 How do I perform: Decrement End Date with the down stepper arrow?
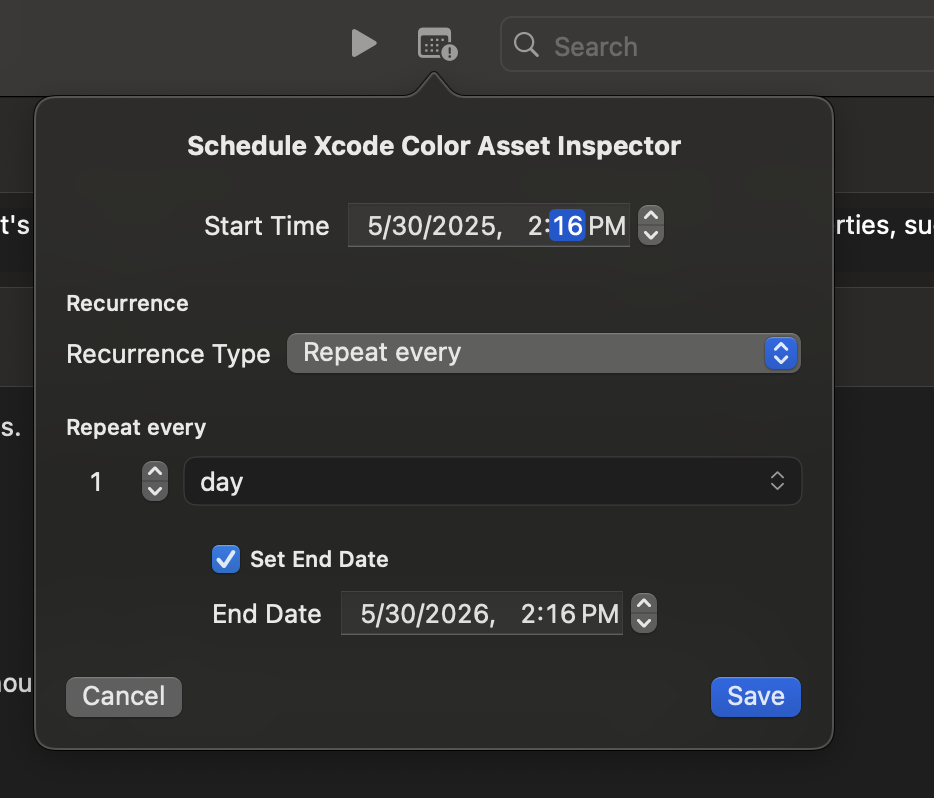644,624
